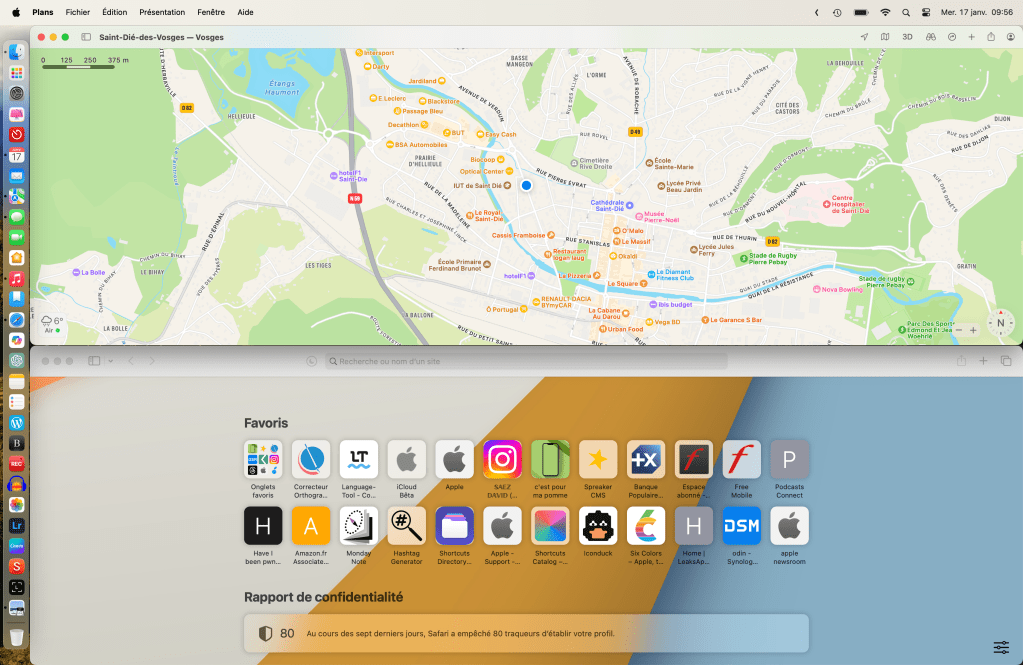Open the map mode selector icon
Viewport: 1023px width, 665px height.
(885, 37)
